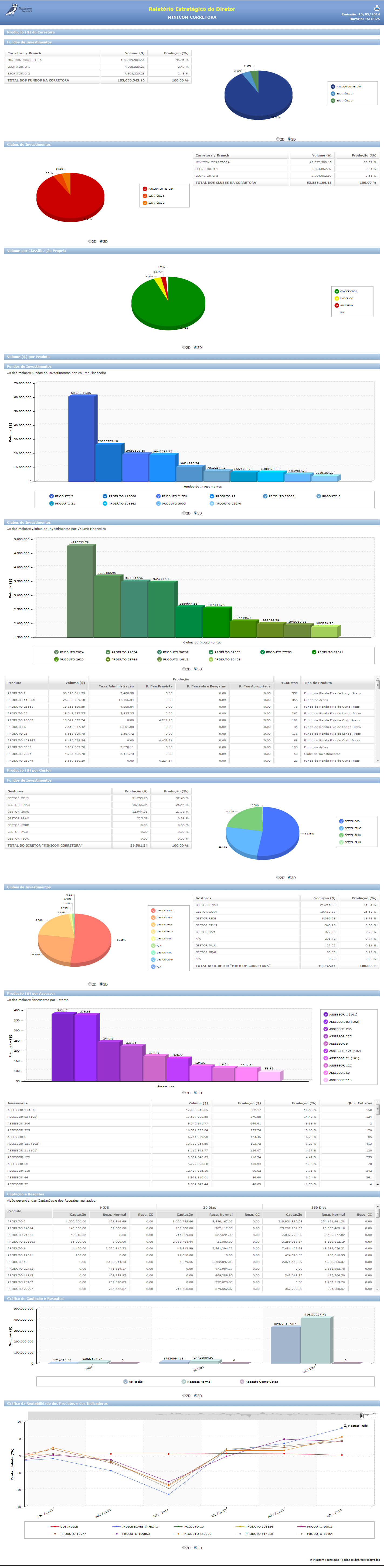The height and width of the screenshot is (1568, 384).
Task: Toggle GESTOR COIN legend icon in the blue gestor pie chart
Action: pyautogui.click(x=341, y=821)
